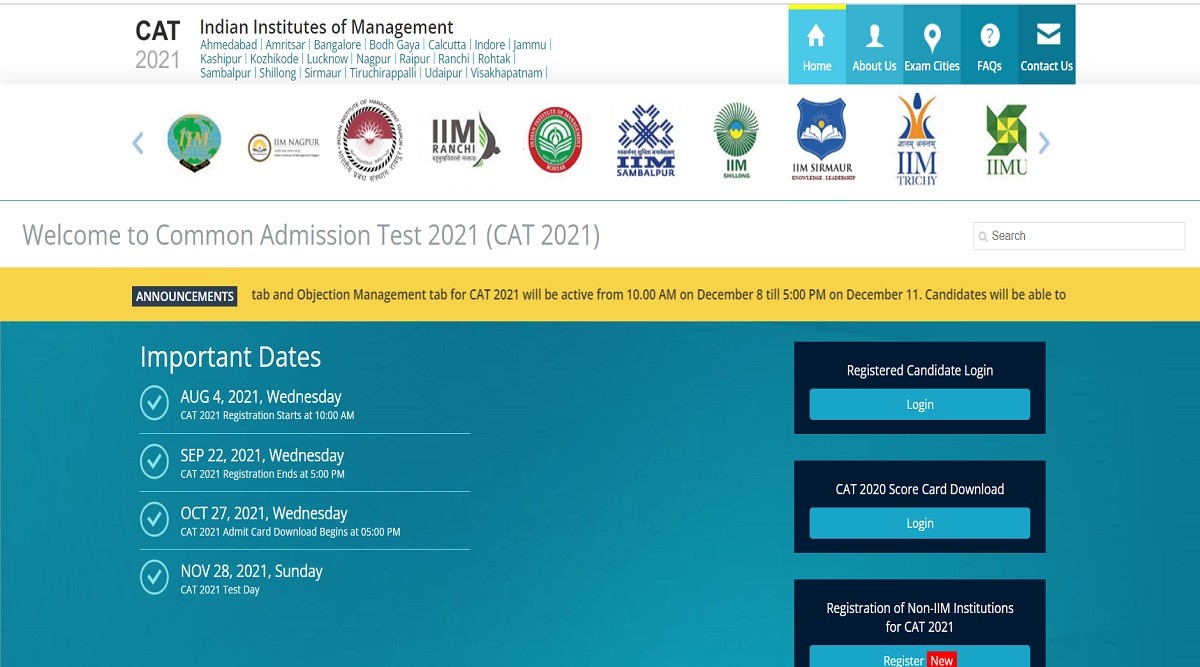Click Login under CAT 2020 Score Card
This screenshot has height=667, width=1200.
(x=919, y=523)
